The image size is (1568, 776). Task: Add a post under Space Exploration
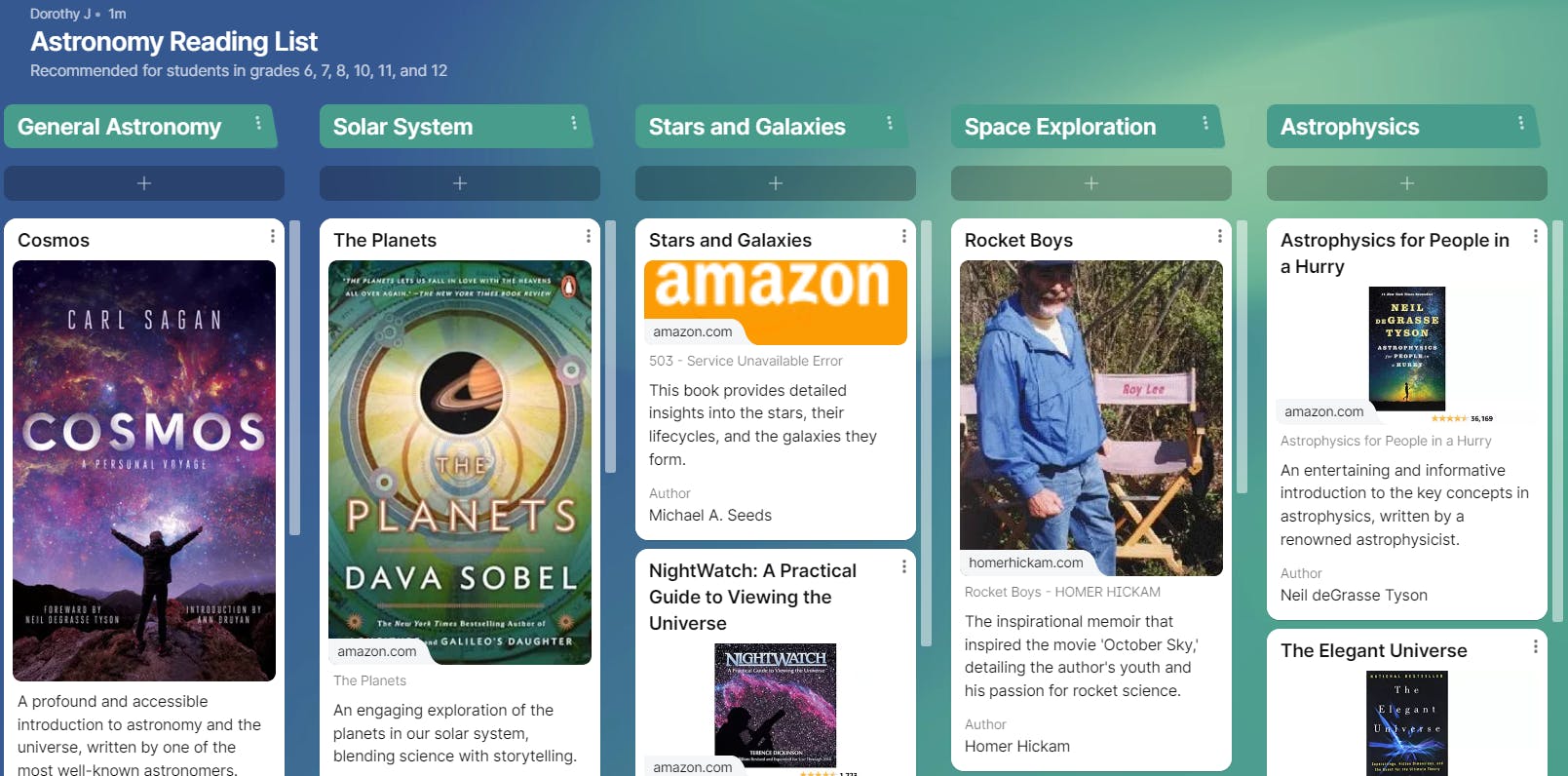(1091, 183)
